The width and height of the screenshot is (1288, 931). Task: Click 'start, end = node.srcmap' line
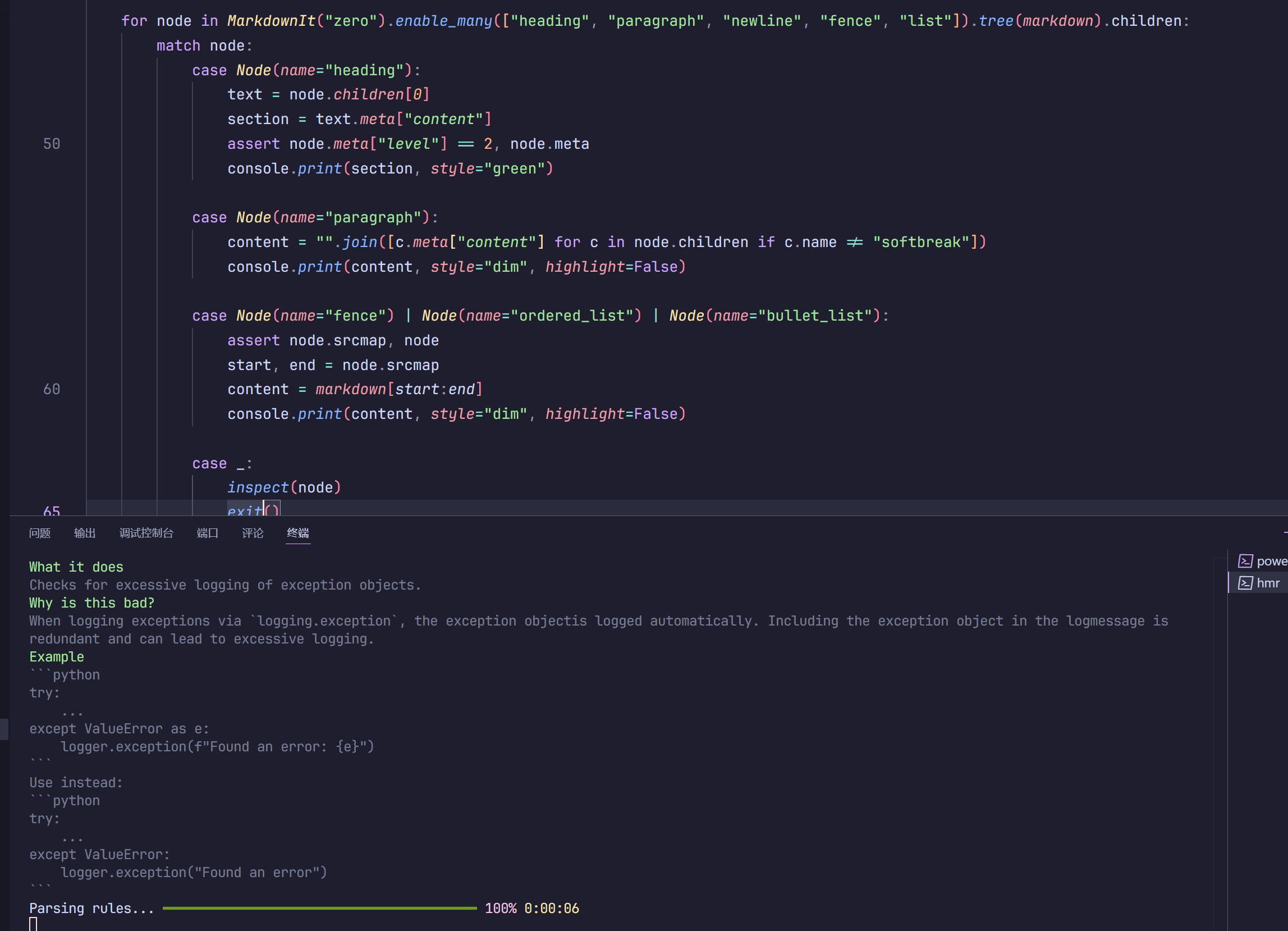333,365
